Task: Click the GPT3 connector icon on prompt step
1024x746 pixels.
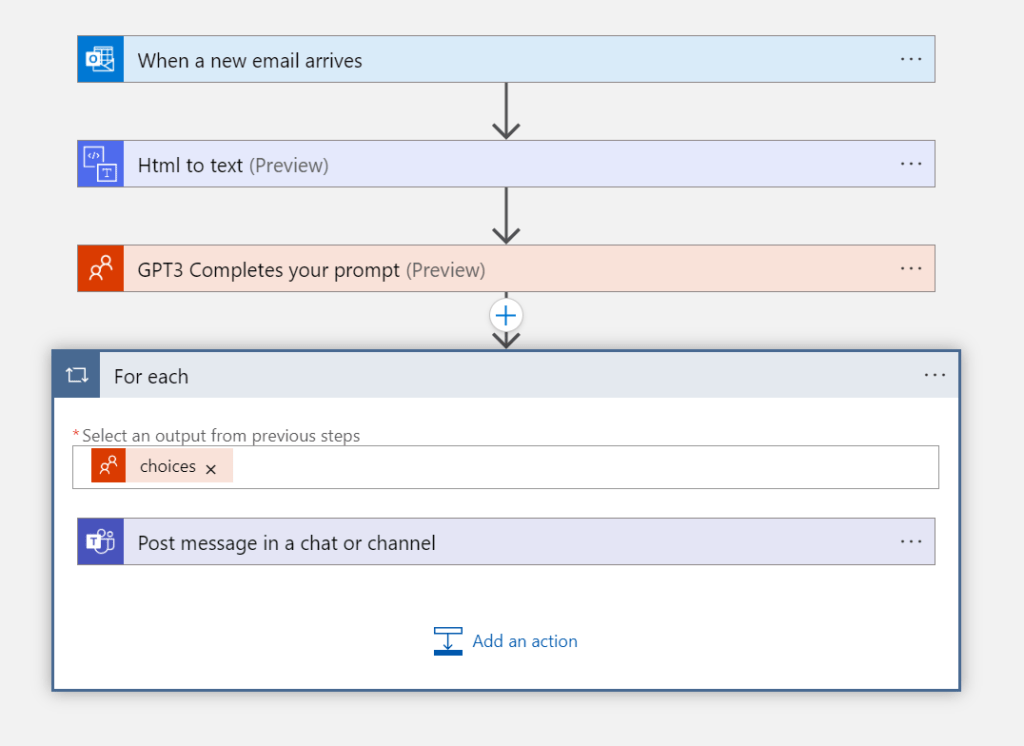Action: (101, 268)
